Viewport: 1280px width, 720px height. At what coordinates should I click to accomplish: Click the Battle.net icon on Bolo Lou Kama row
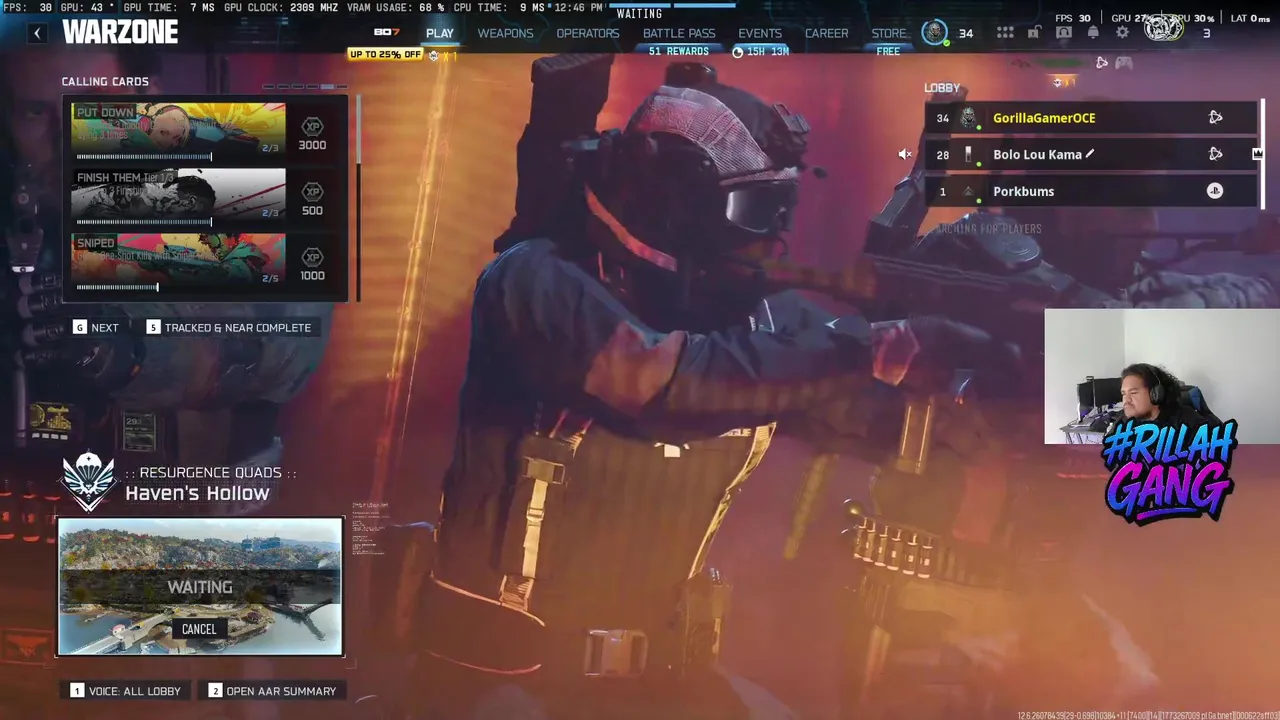pyautogui.click(x=1215, y=154)
